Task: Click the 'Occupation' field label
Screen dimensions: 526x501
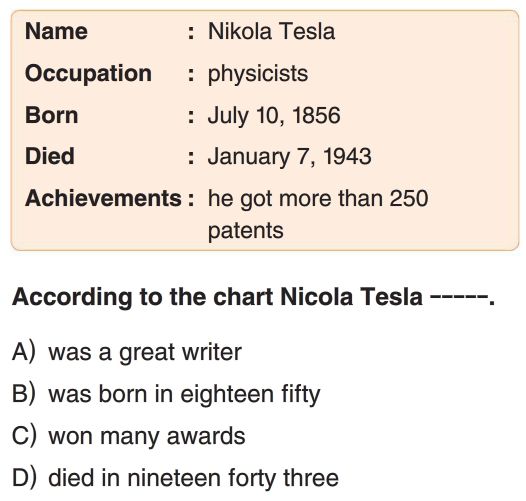Action: pos(88,73)
